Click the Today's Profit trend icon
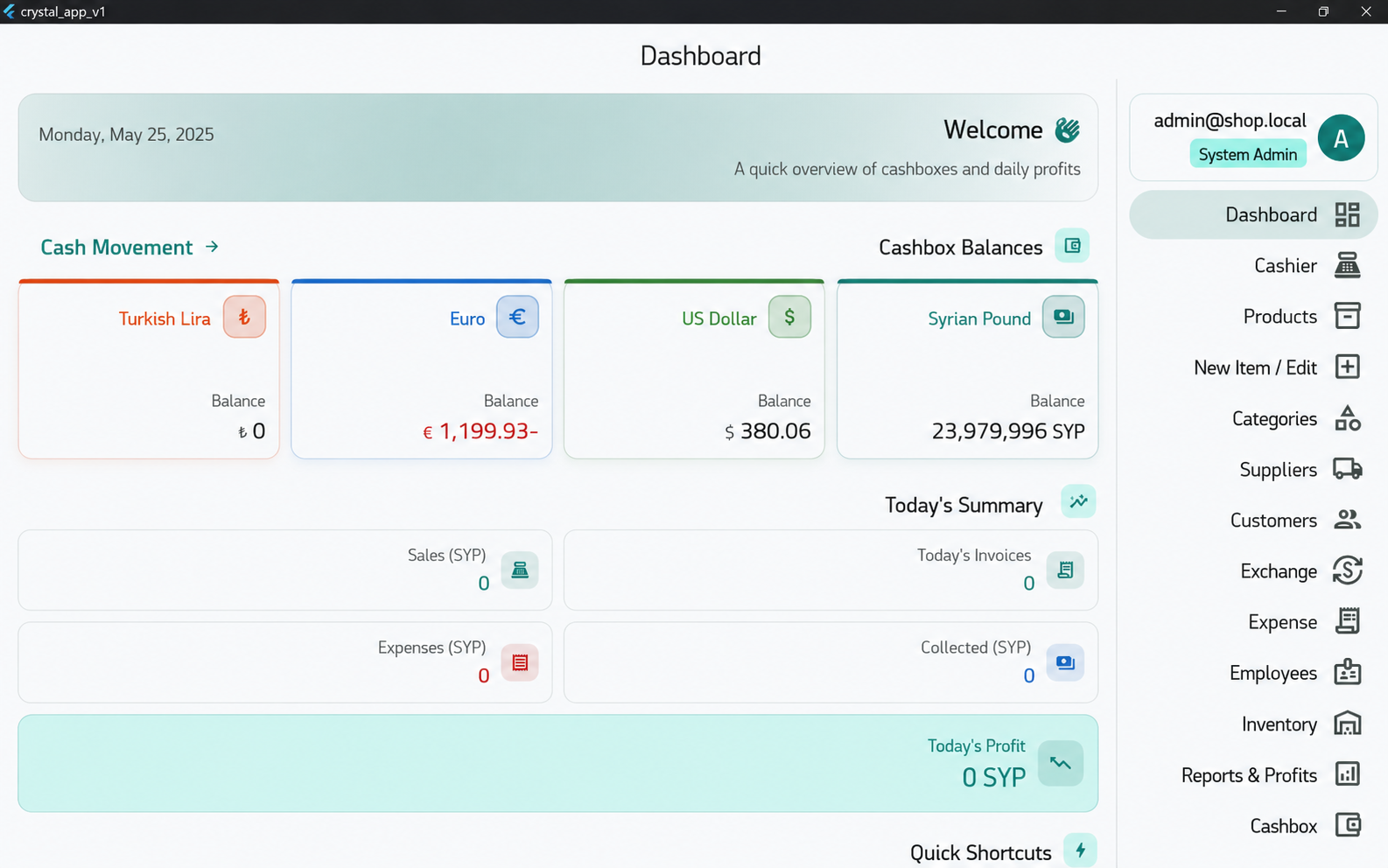 pyautogui.click(x=1061, y=763)
